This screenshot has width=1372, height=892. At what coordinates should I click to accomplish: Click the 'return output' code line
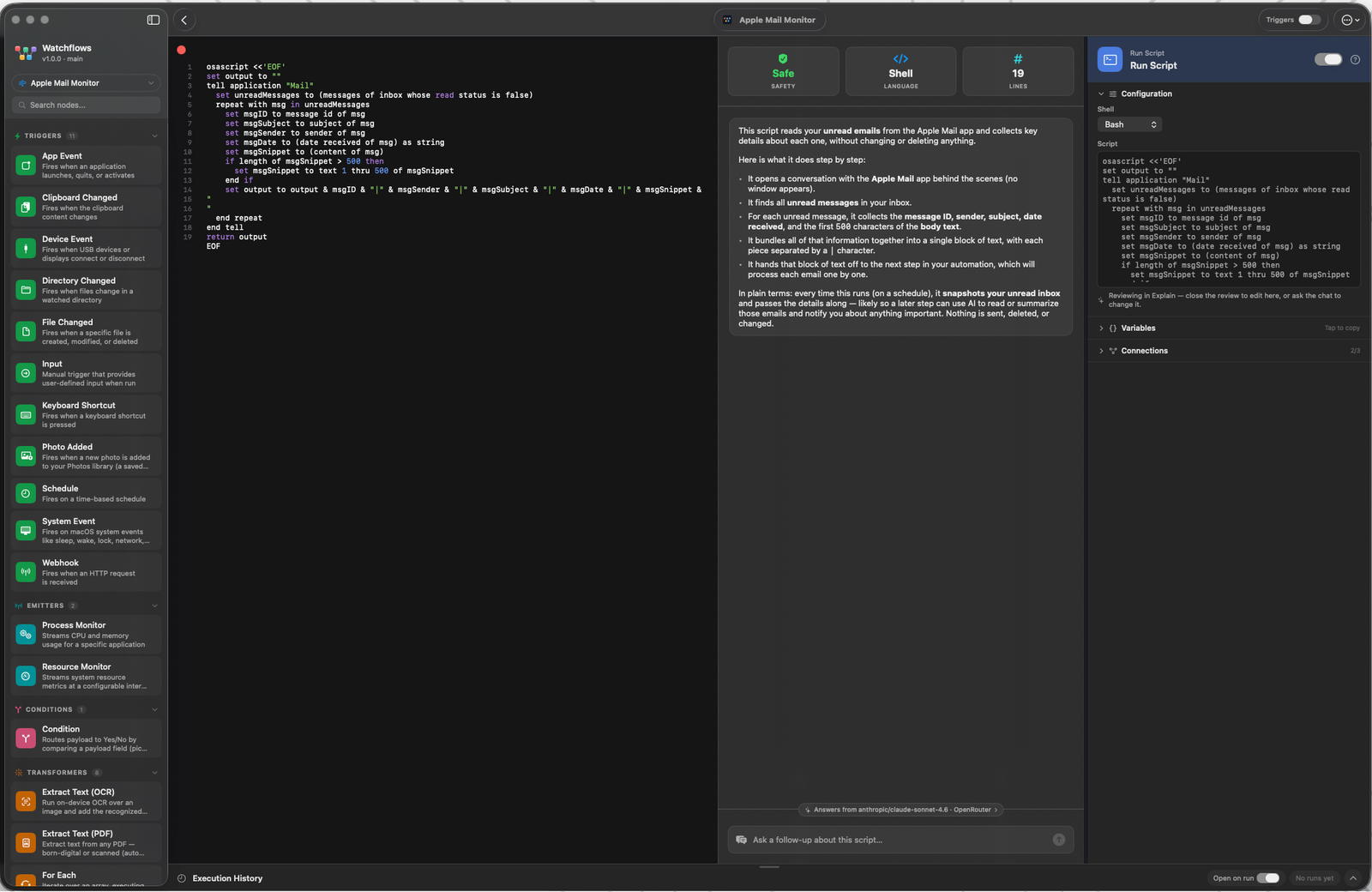click(x=237, y=237)
